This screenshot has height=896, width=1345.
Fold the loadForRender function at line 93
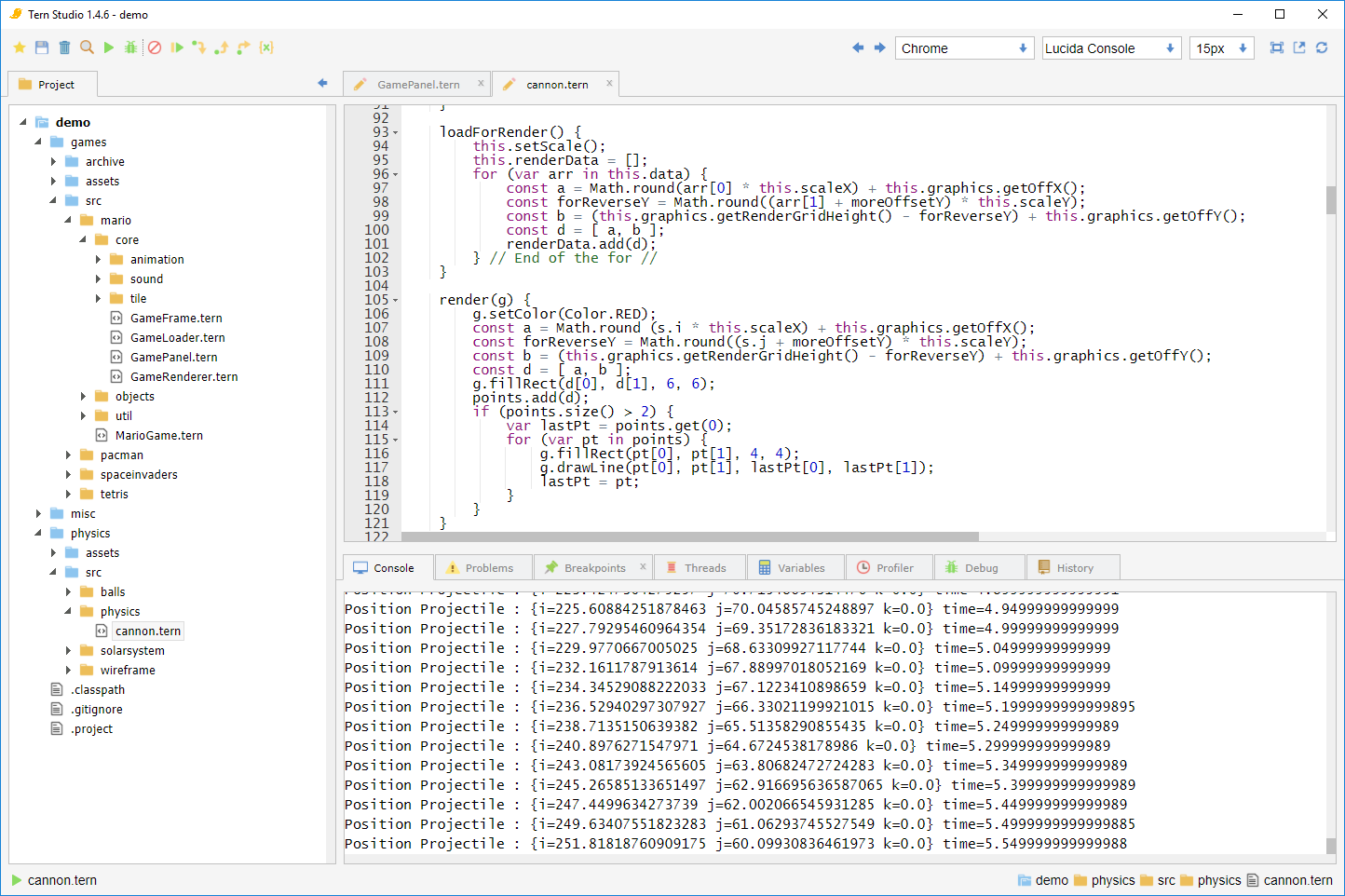pyautogui.click(x=395, y=132)
